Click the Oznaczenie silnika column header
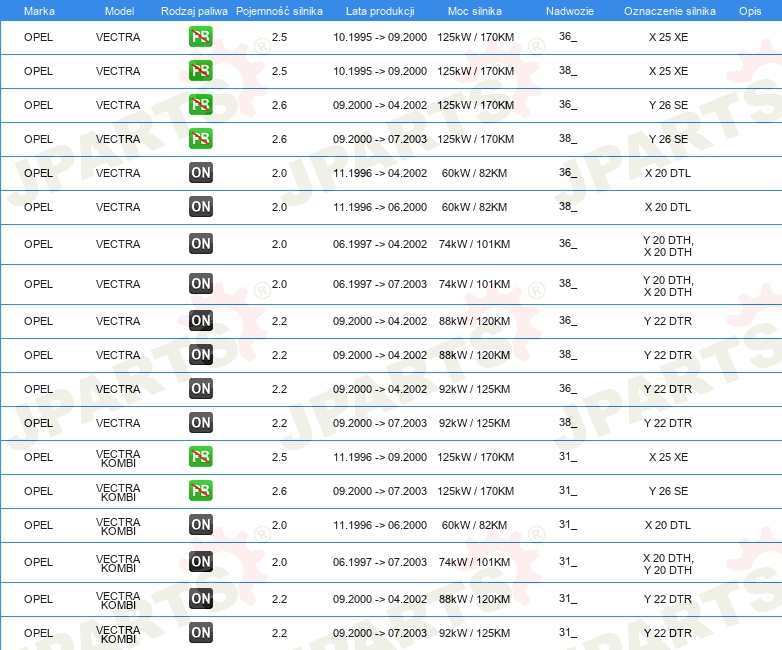Viewport: 782px width, 650px height. pyautogui.click(x=670, y=11)
